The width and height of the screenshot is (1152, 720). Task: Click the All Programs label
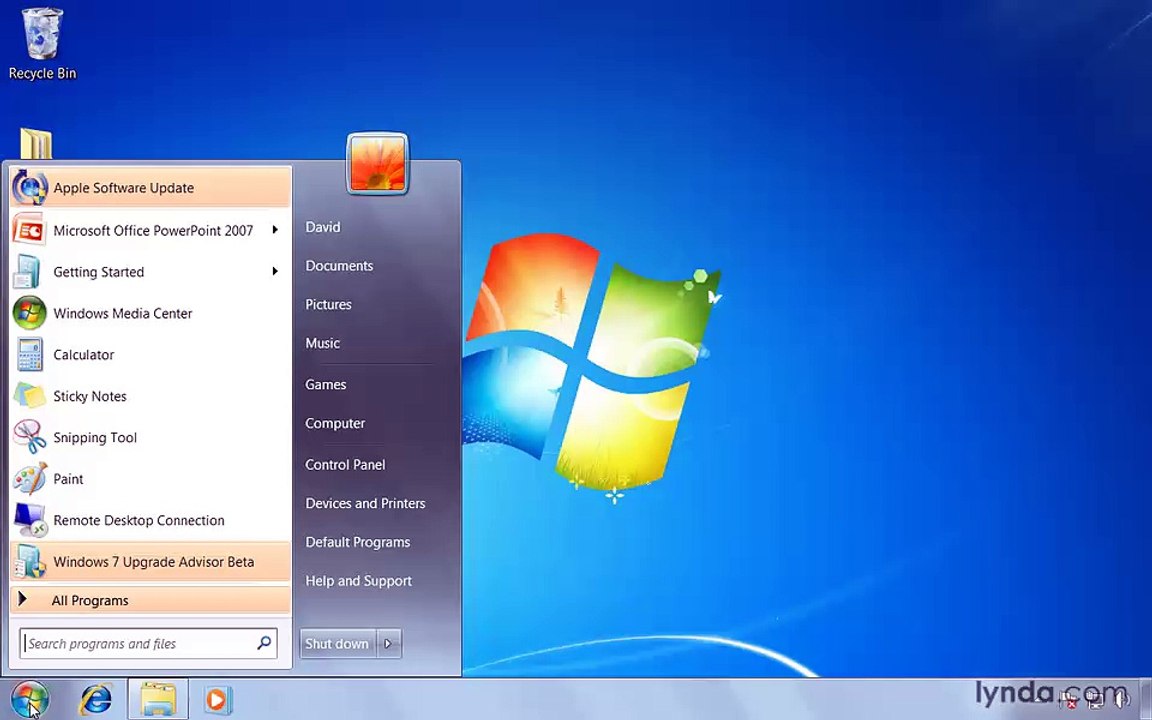pyautogui.click(x=90, y=601)
